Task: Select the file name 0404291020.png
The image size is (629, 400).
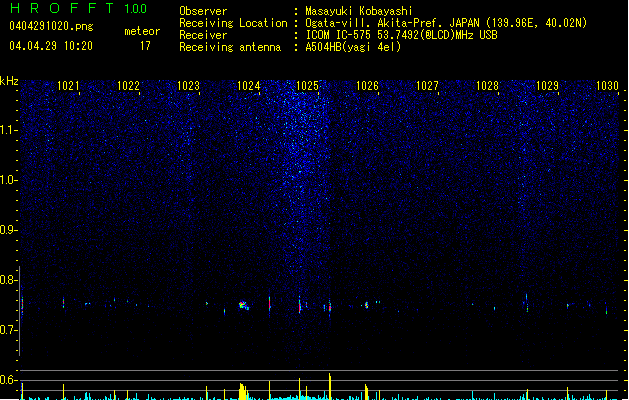Action: click(x=51, y=26)
